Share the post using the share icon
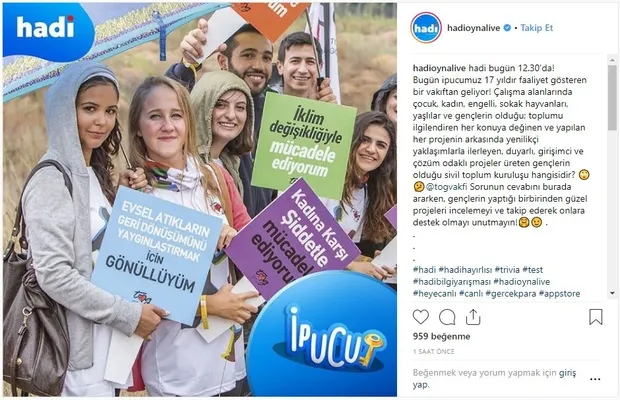Image resolution: width=620 pixels, height=400 pixels. [x=473, y=317]
